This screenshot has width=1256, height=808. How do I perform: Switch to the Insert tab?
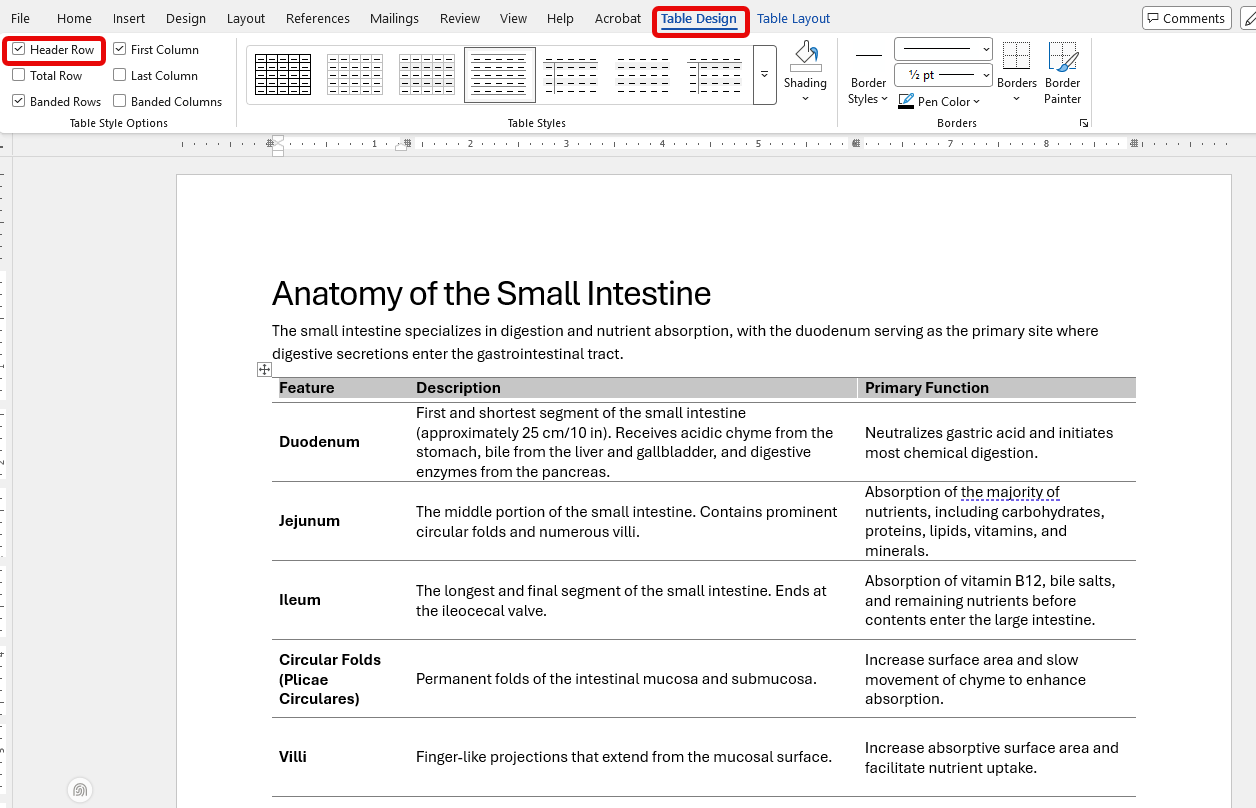click(129, 18)
